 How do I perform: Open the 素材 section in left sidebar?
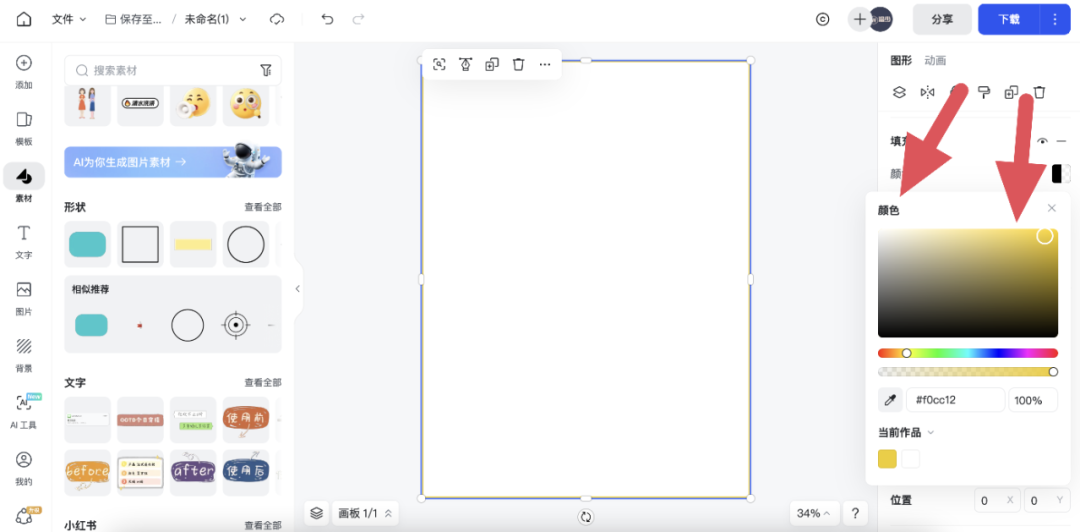24,183
